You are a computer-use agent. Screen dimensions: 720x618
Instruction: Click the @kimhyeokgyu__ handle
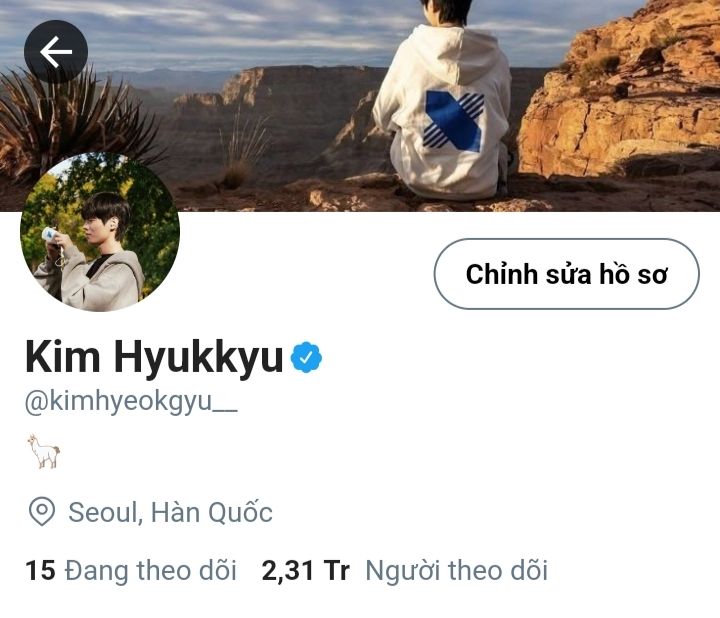[x=131, y=402]
